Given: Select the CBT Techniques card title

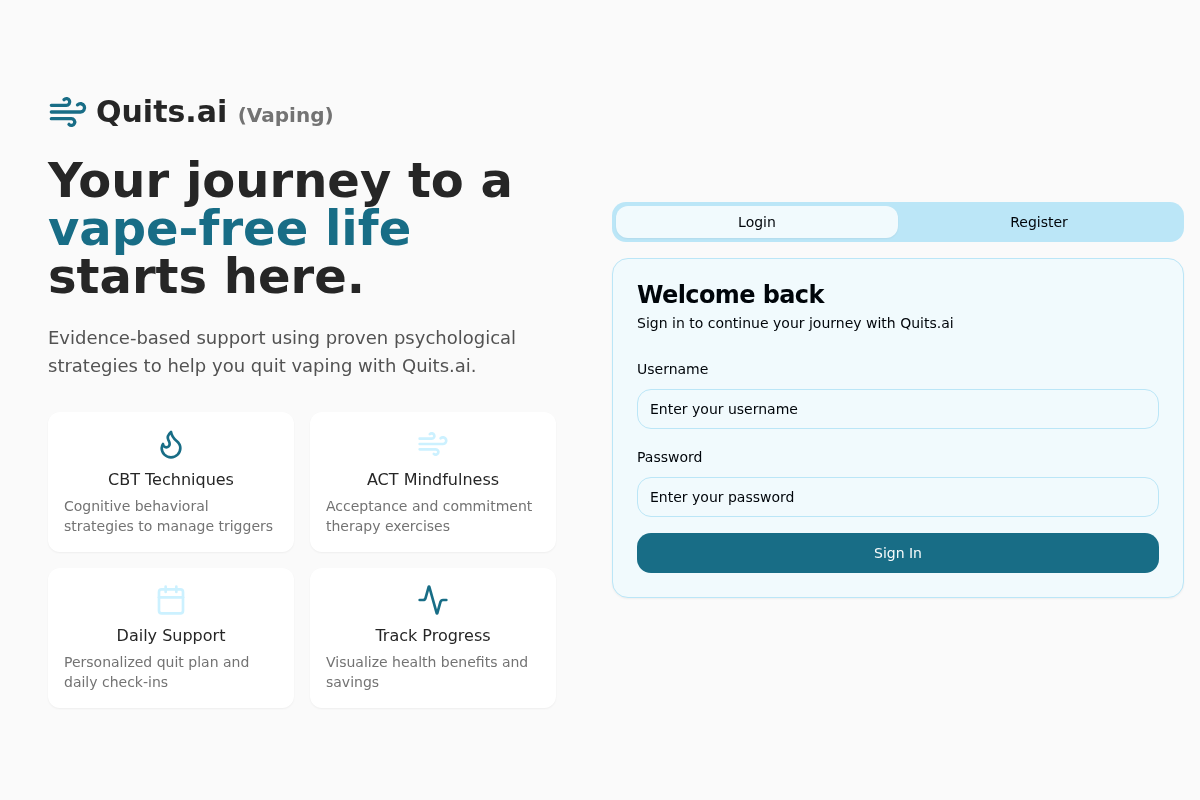Looking at the screenshot, I should pos(171,479).
